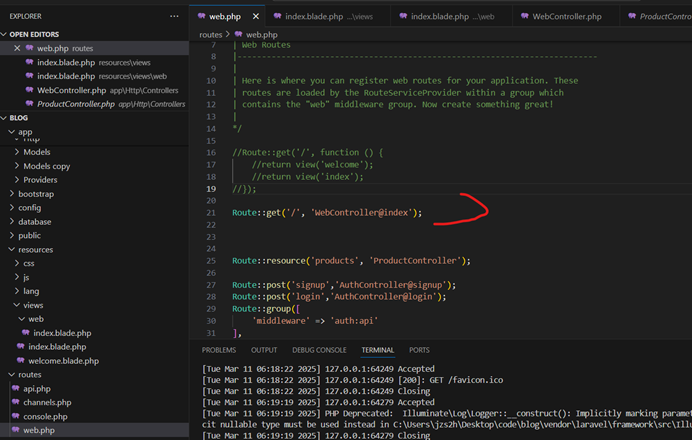
Task: Switch to index.blade.php ...\views tab
Action: [329, 16]
